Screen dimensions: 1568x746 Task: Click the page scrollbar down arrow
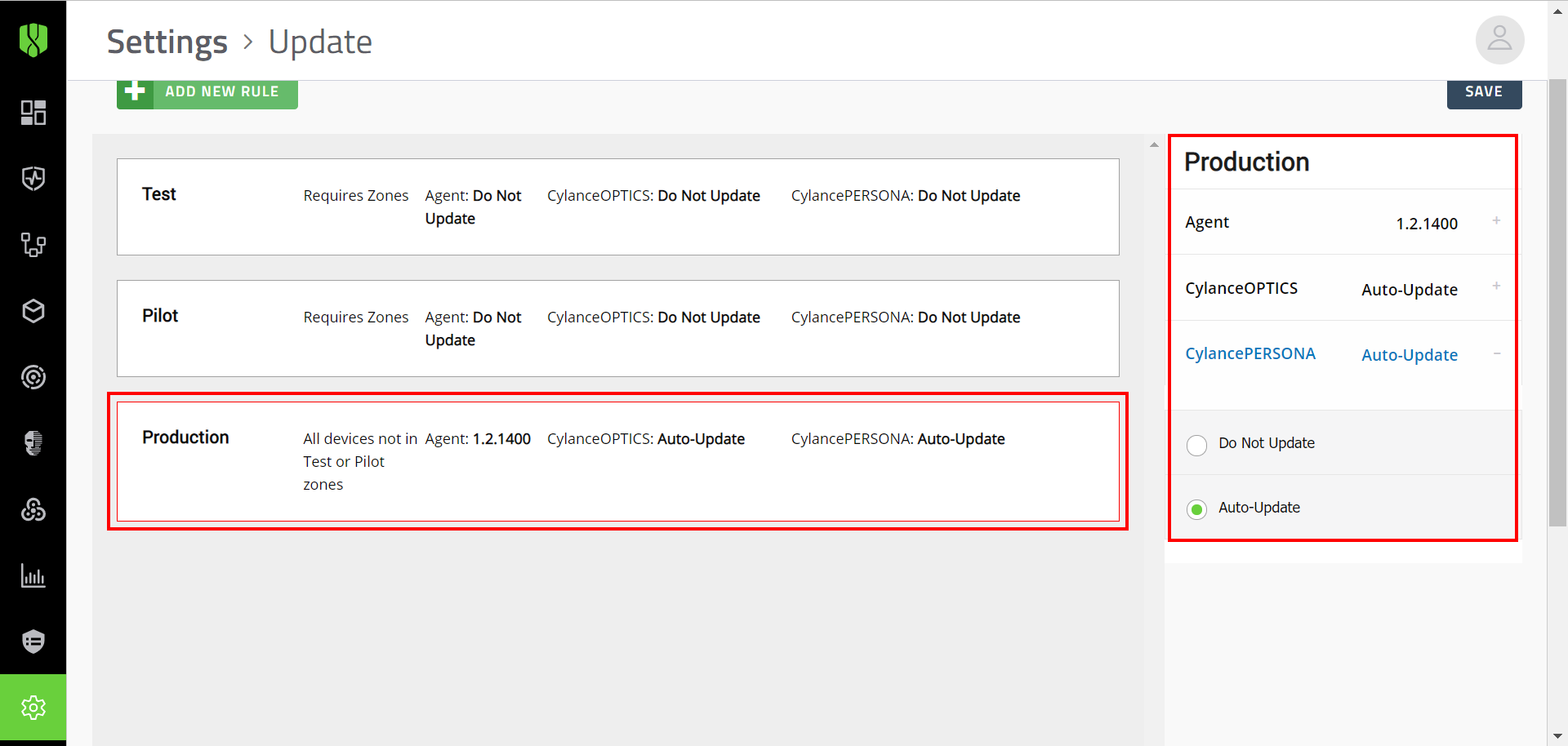click(1557, 736)
